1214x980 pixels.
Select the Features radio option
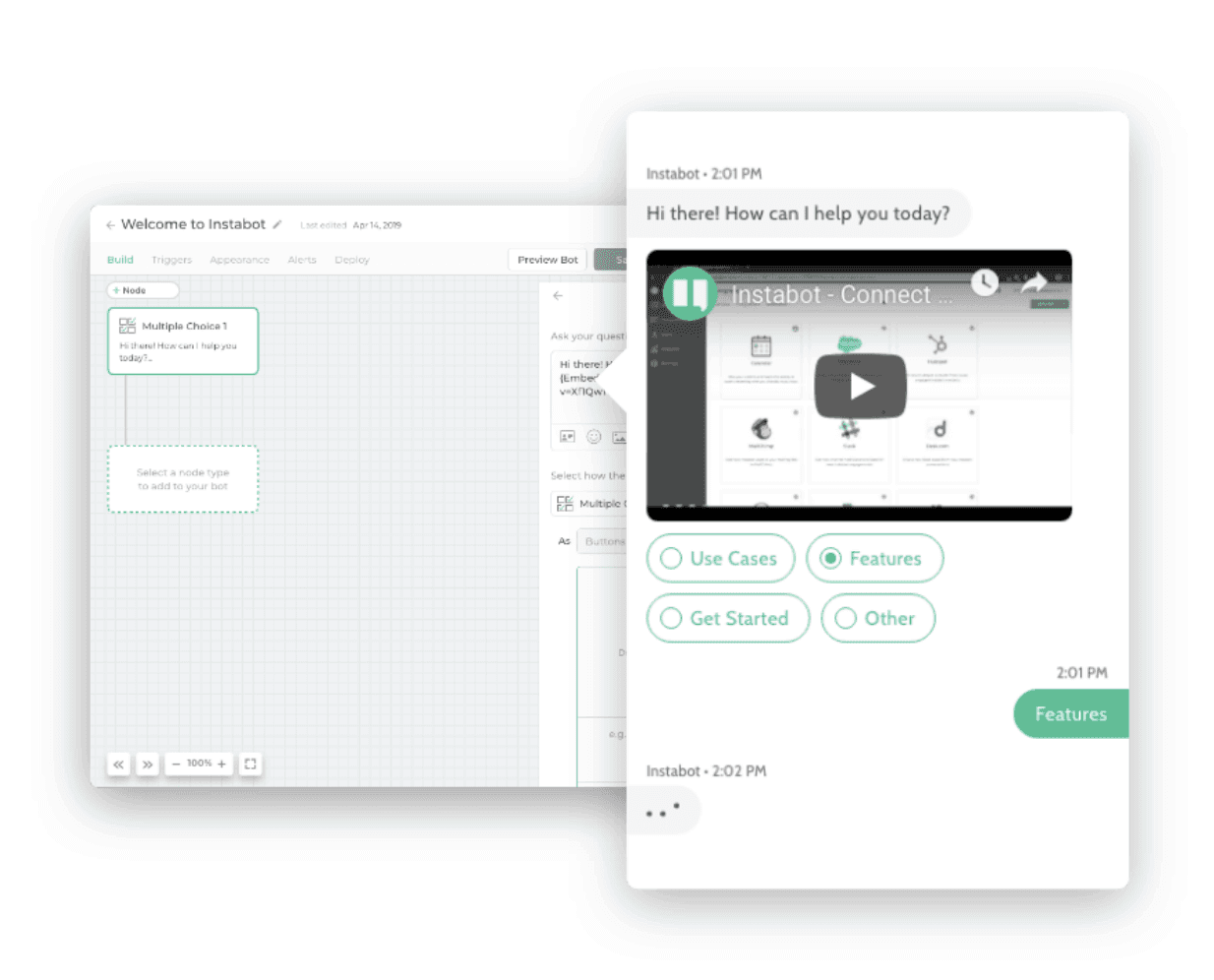point(875,558)
